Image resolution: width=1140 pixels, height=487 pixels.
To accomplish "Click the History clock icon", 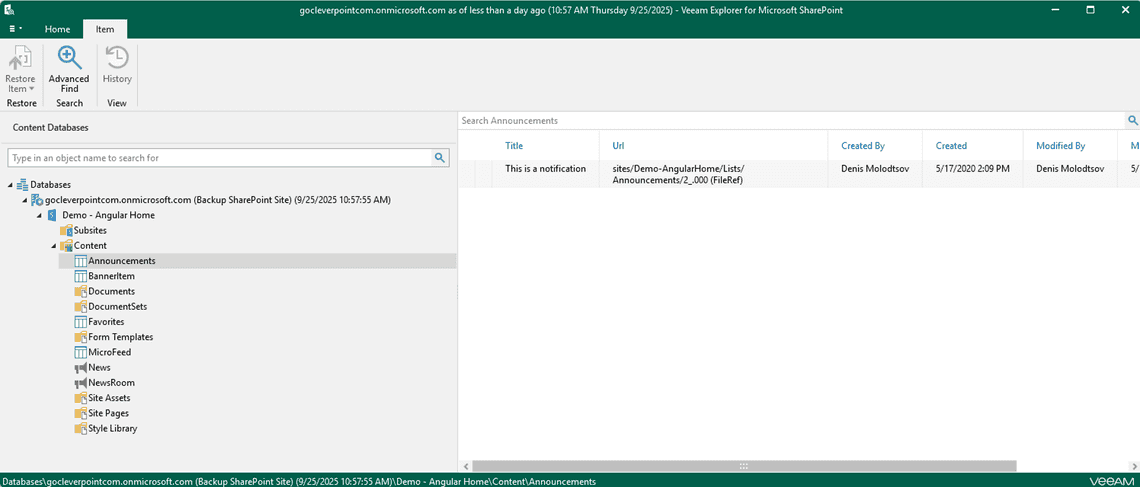I will click(117, 58).
